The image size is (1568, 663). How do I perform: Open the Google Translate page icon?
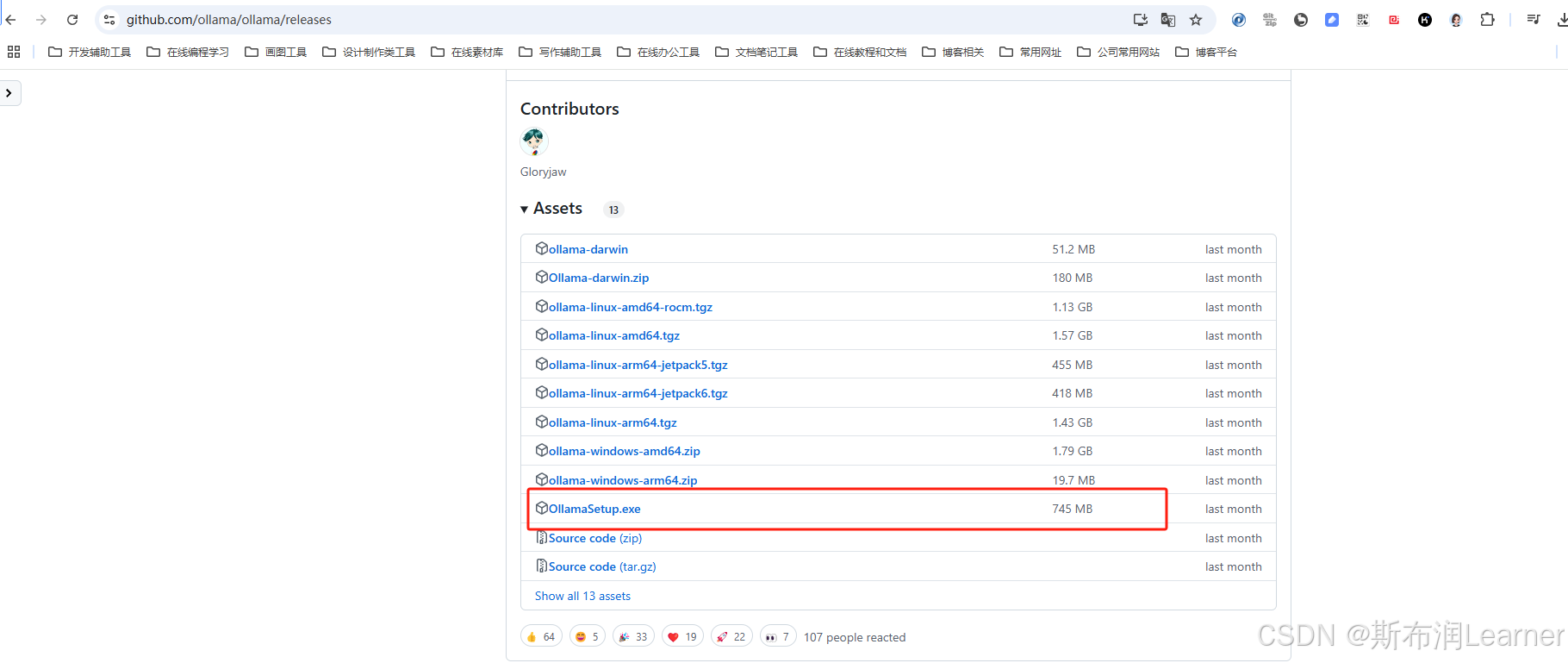click(x=1168, y=19)
